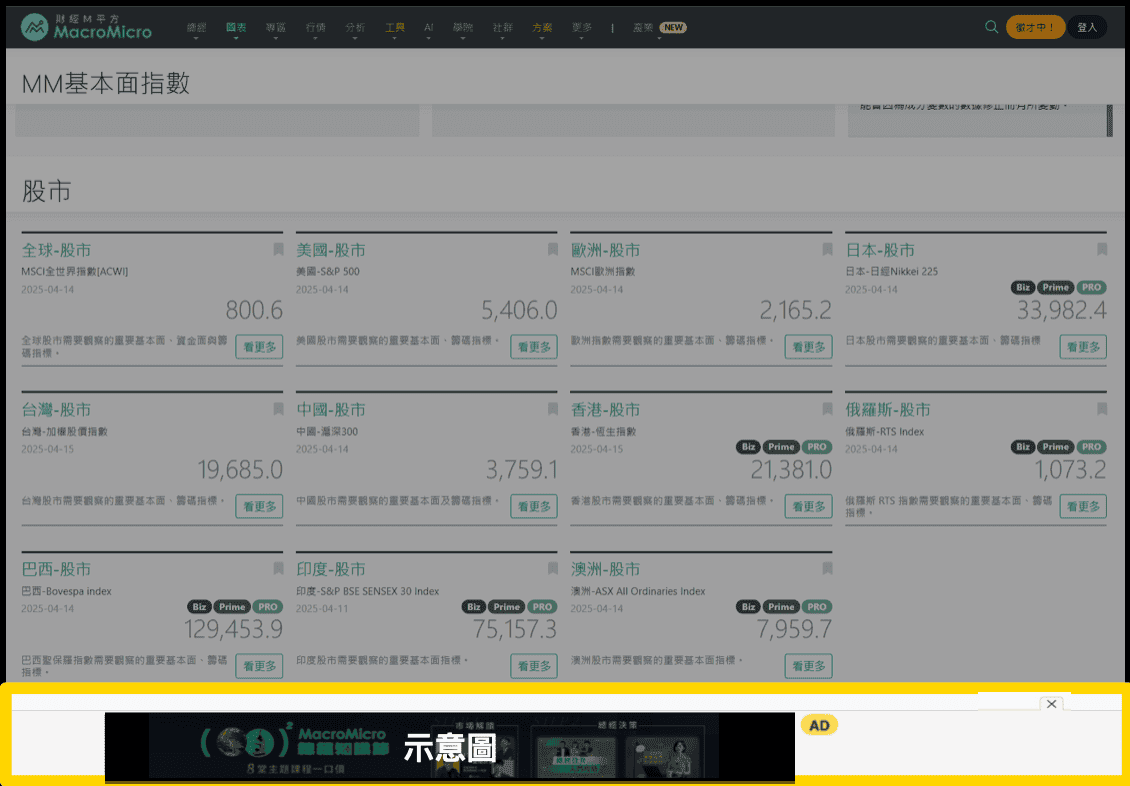Bookmark the 美國-股市 card

[553, 249]
